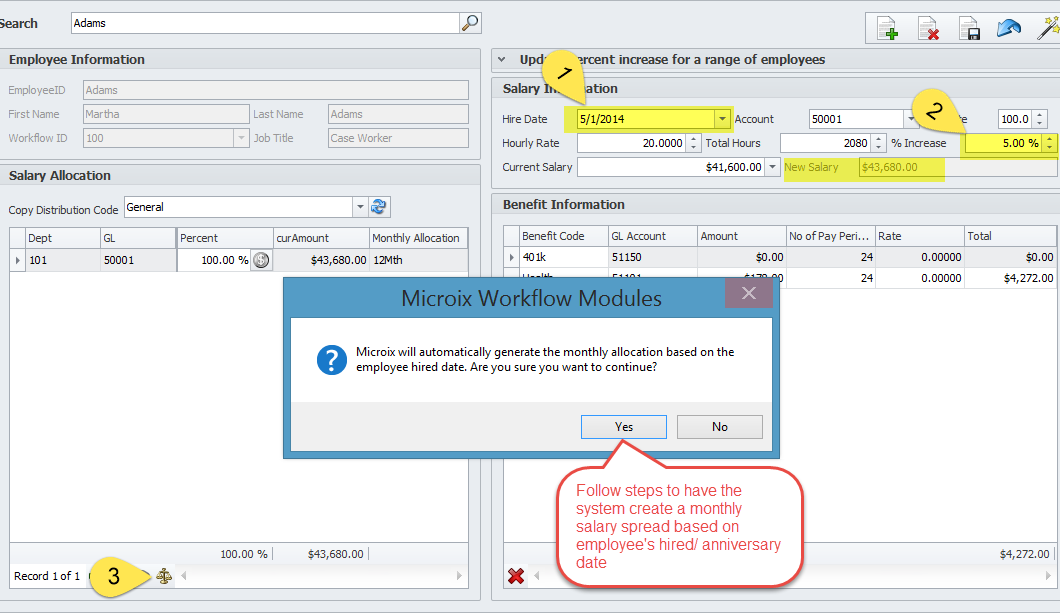Expand the Copy Distribution Code combo box
This screenshot has width=1060, height=613.
point(360,207)
